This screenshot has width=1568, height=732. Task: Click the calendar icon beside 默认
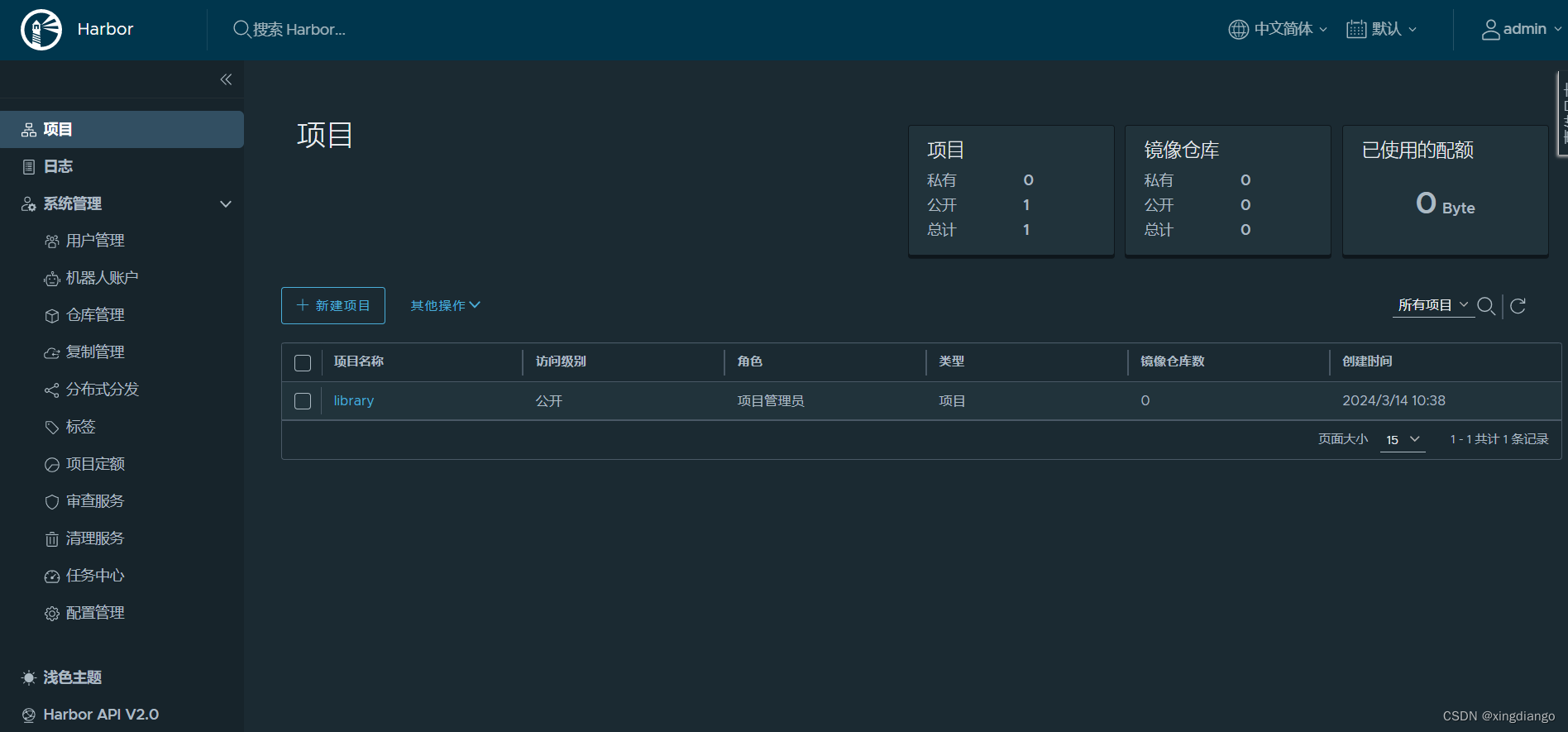[1356, 30]
